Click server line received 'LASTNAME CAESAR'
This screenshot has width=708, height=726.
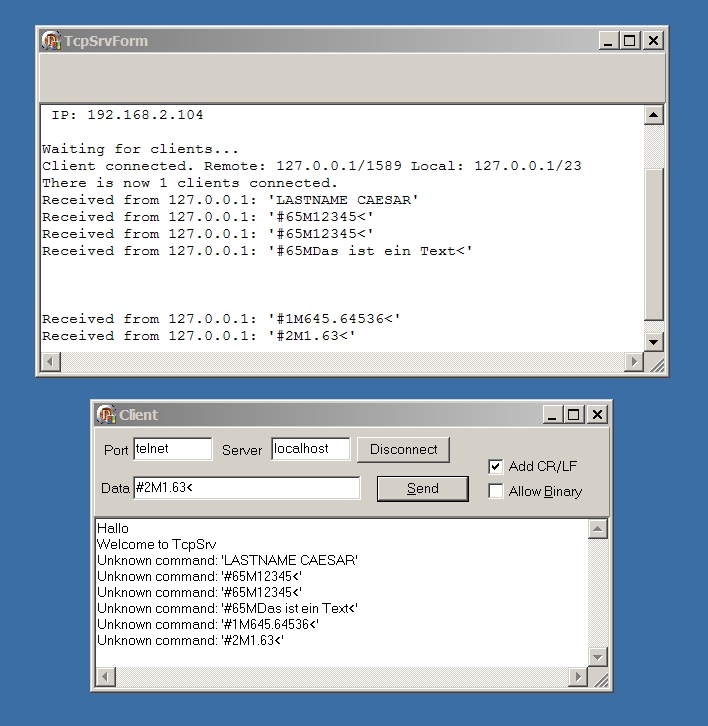tap(231, 200)
